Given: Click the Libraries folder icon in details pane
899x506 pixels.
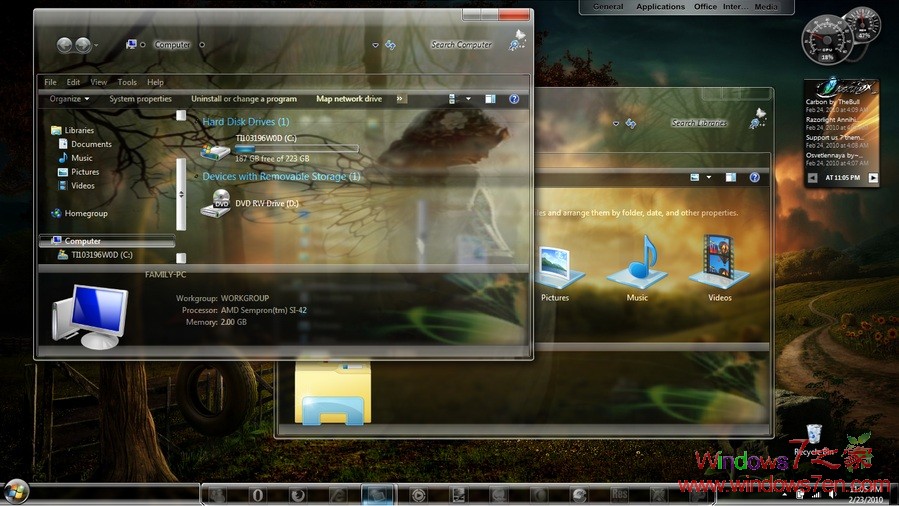Looking at the screenshot, I should pyautogui.click(x=333, y=393).
